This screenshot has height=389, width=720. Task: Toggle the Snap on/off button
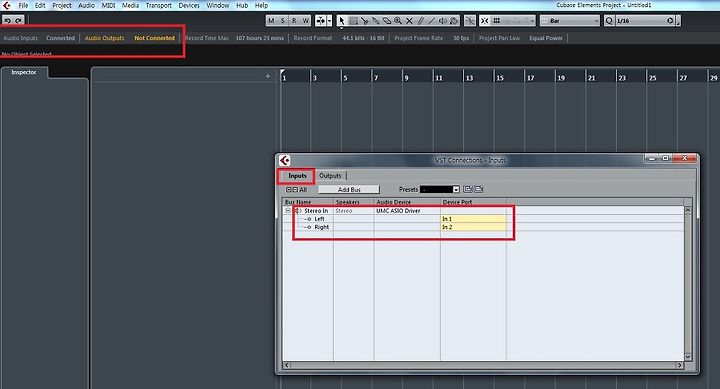tap(485, 21)
